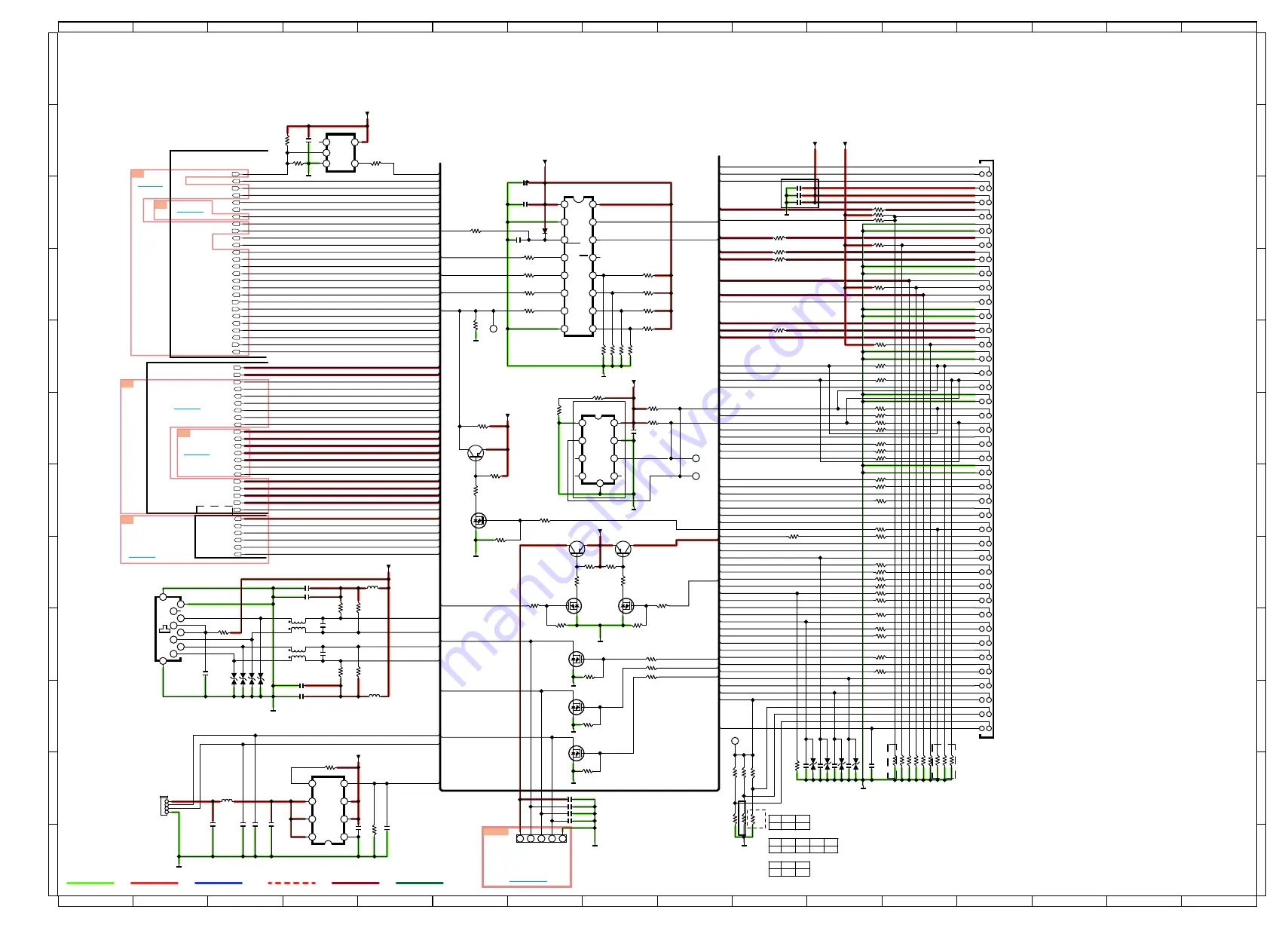Click the widest five-column grid table at the bottom right
Viewport: 1282px width, 952px height.
pos(803,846)
